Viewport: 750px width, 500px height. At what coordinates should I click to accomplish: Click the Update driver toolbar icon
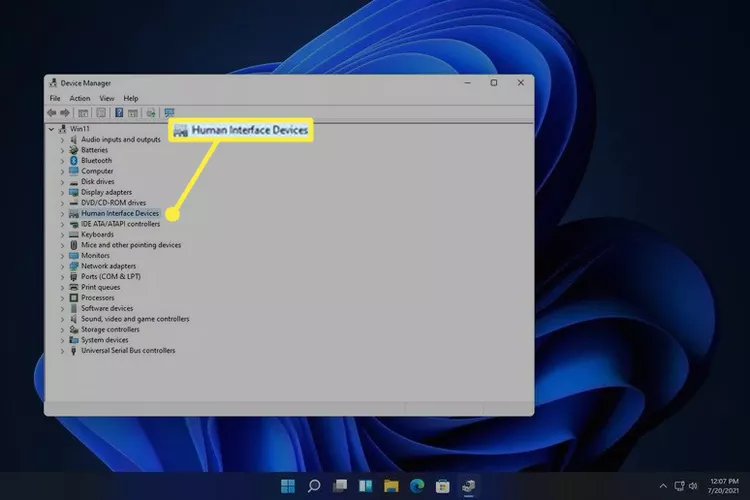pyautogui.click(x=151, y=113)
